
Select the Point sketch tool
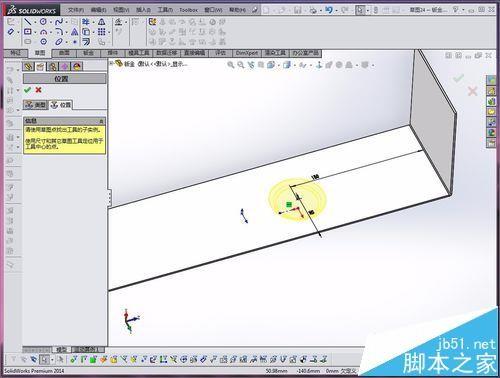tap(75, 42)
